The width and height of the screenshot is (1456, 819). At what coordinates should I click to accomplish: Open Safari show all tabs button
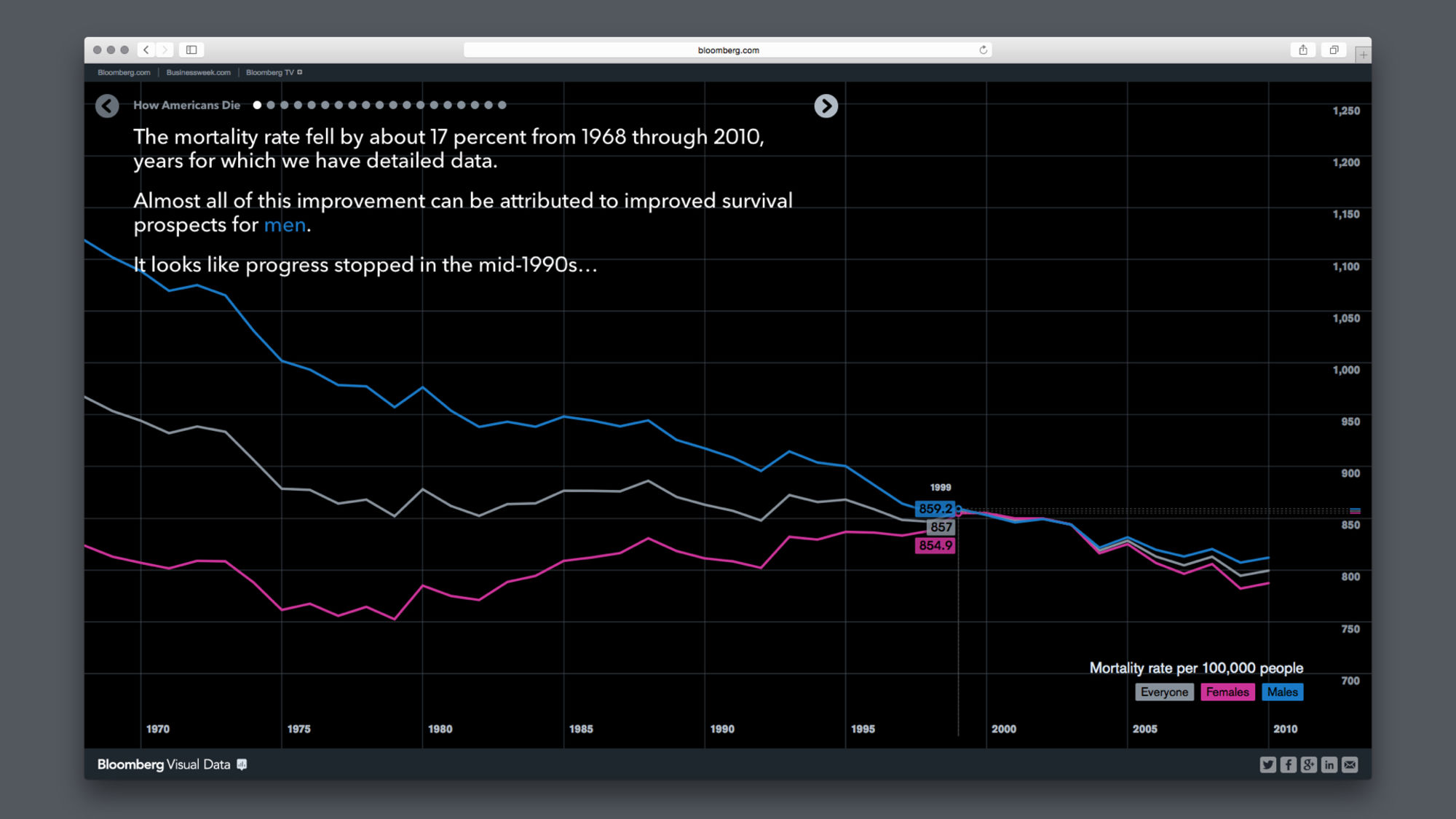[1334, 50]
